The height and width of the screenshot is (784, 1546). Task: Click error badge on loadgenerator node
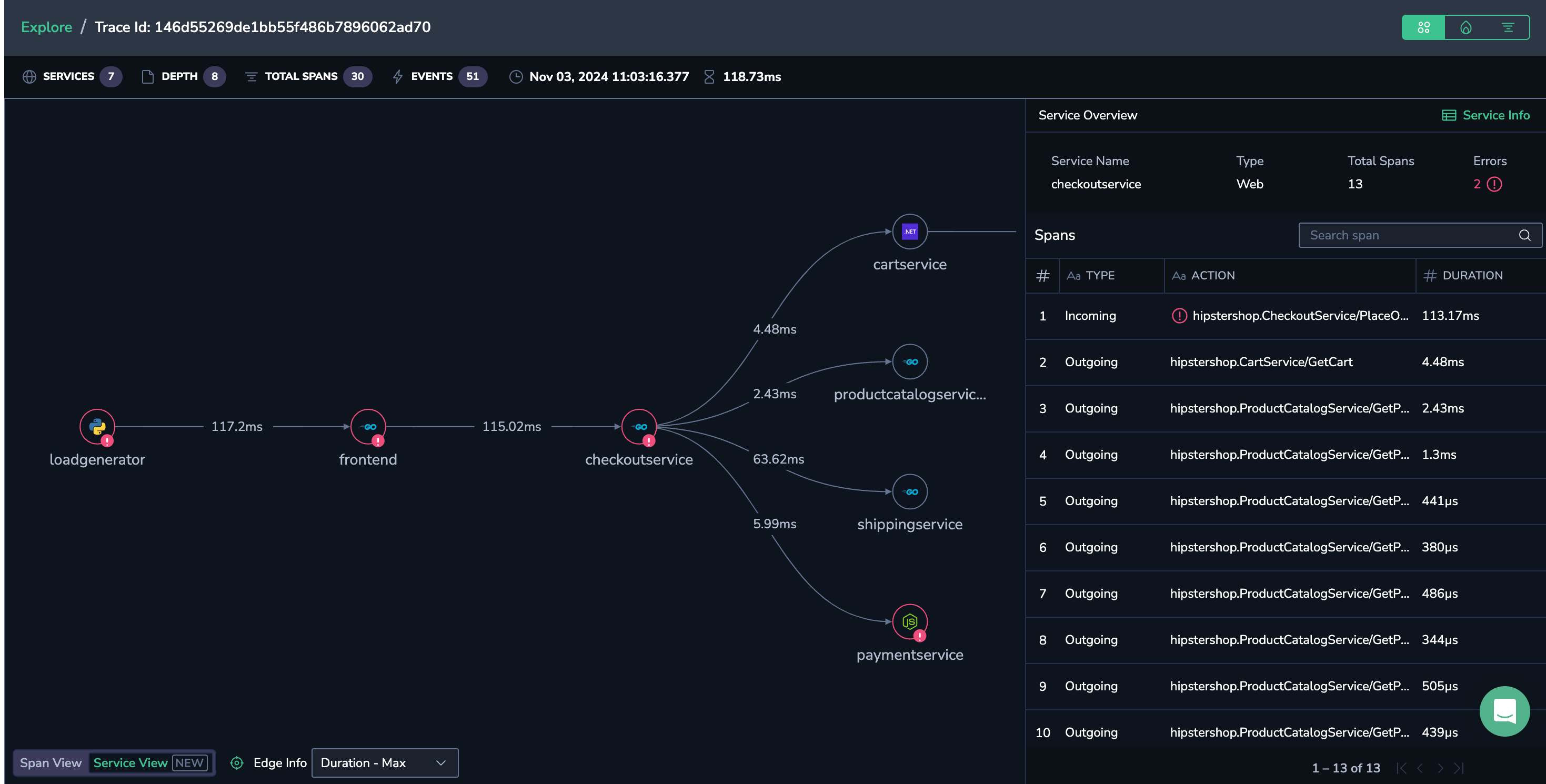(107, 440)
